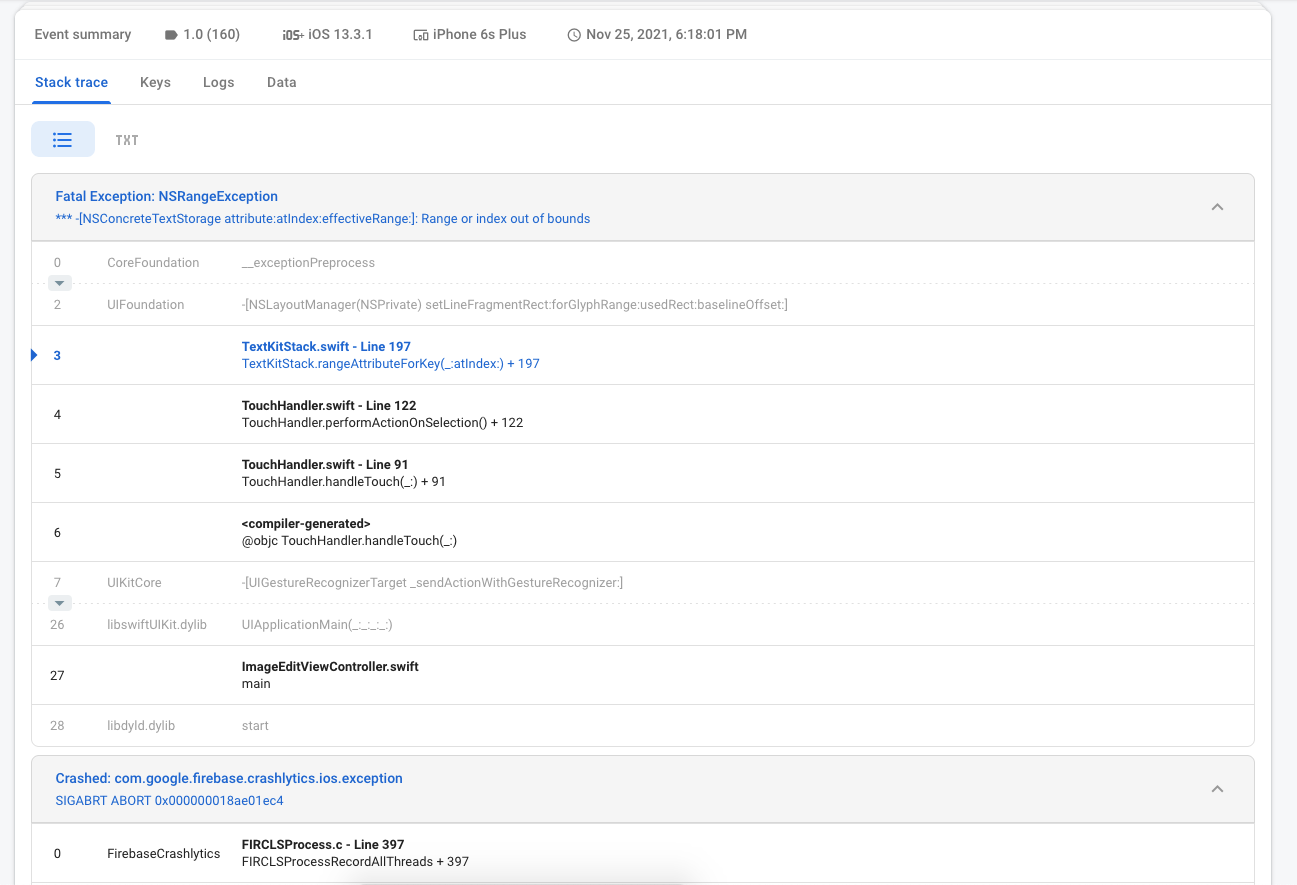
Task: Click FIRCLSProcess.c - Line 397 frame
Action: pyautogui.click(x=643, y=853)
